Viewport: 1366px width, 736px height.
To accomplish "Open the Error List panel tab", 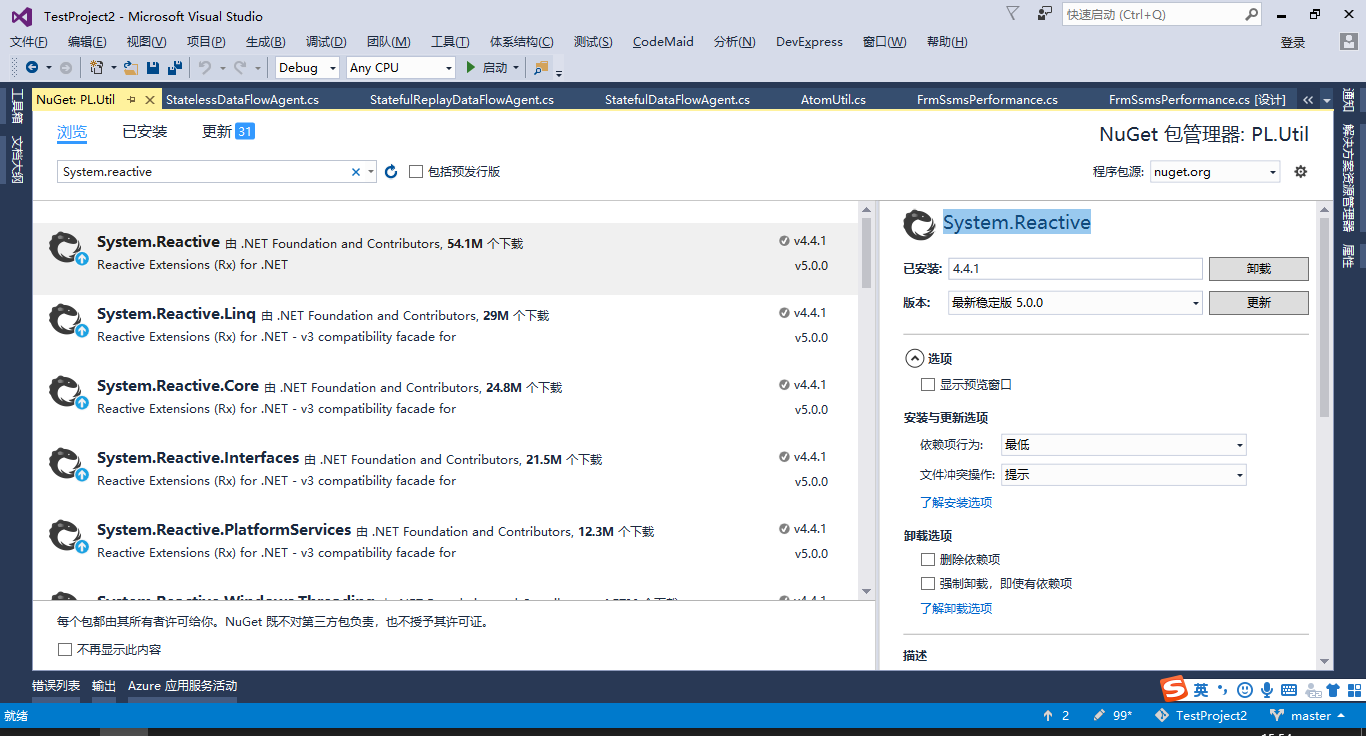I will [56, 686].
